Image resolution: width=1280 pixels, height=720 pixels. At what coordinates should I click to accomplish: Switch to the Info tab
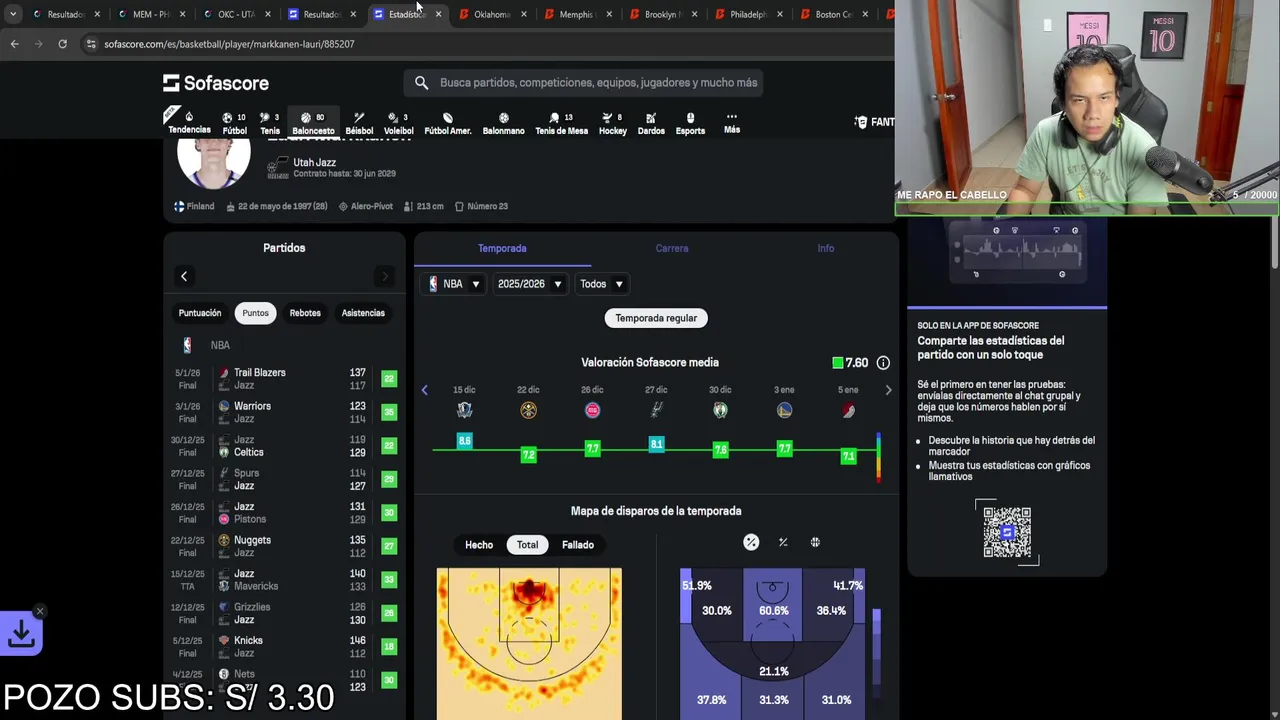[826, 248]
